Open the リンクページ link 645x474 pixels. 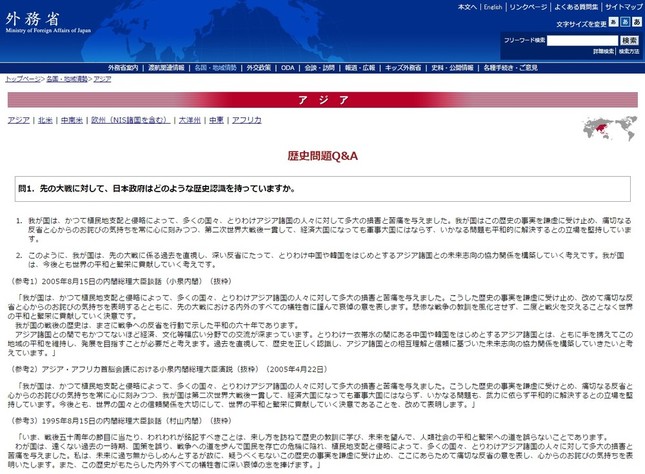[x=528, y=7]
